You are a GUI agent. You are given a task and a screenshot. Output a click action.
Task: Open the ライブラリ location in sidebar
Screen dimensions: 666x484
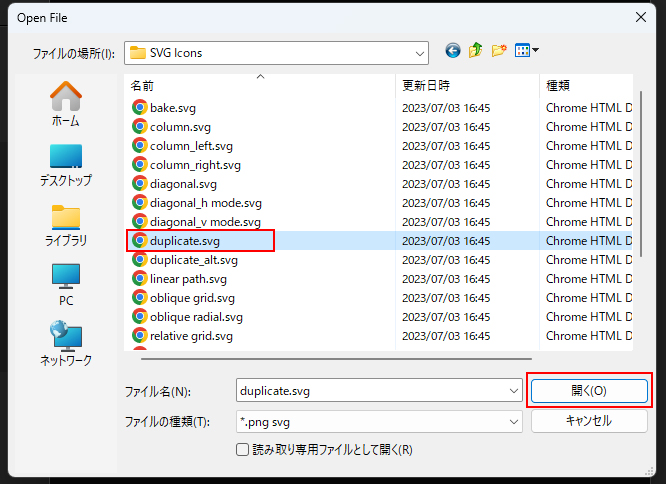click(x=66, y=226)
